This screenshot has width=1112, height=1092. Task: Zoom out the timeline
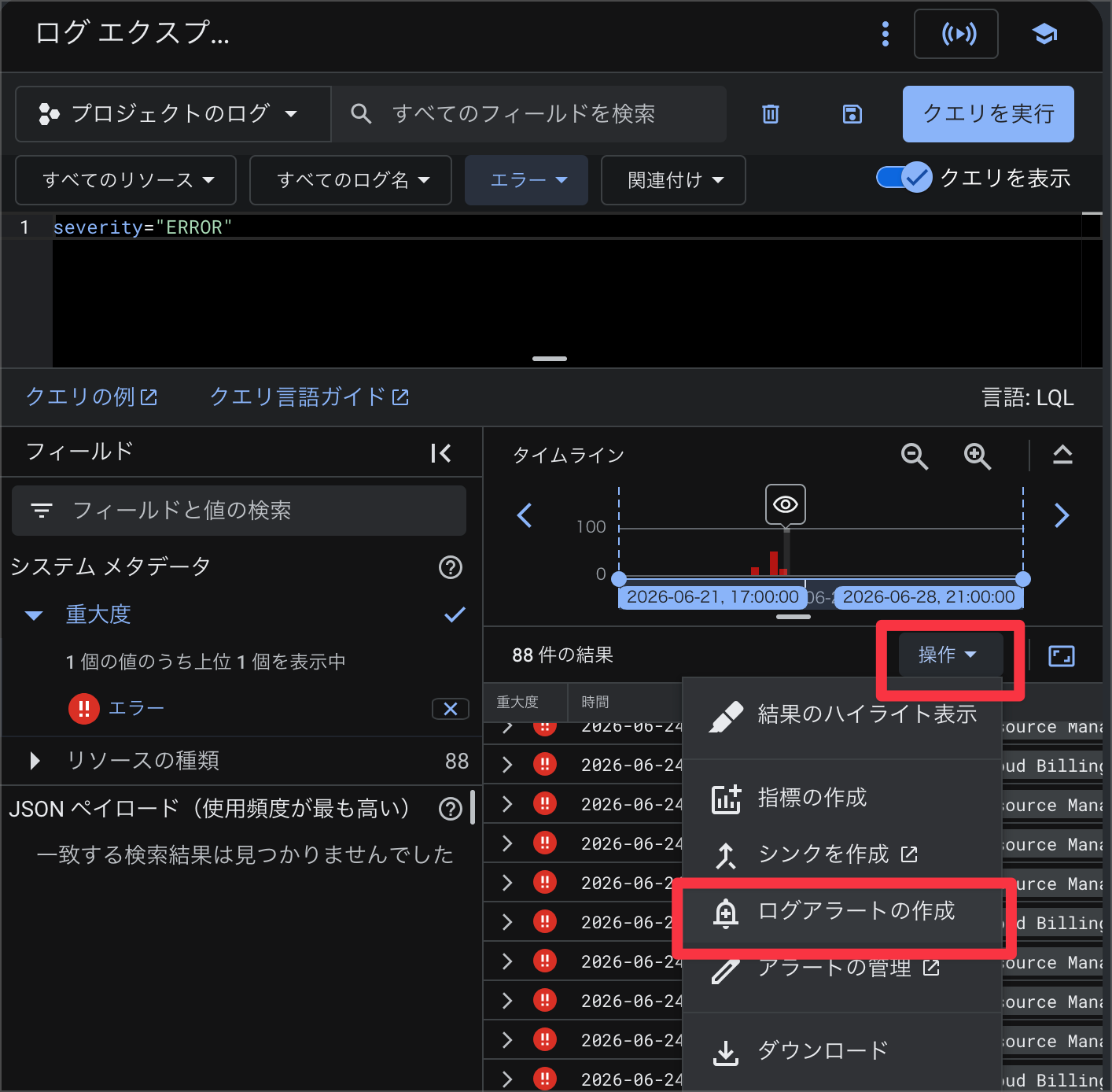(x=915, y=456)
